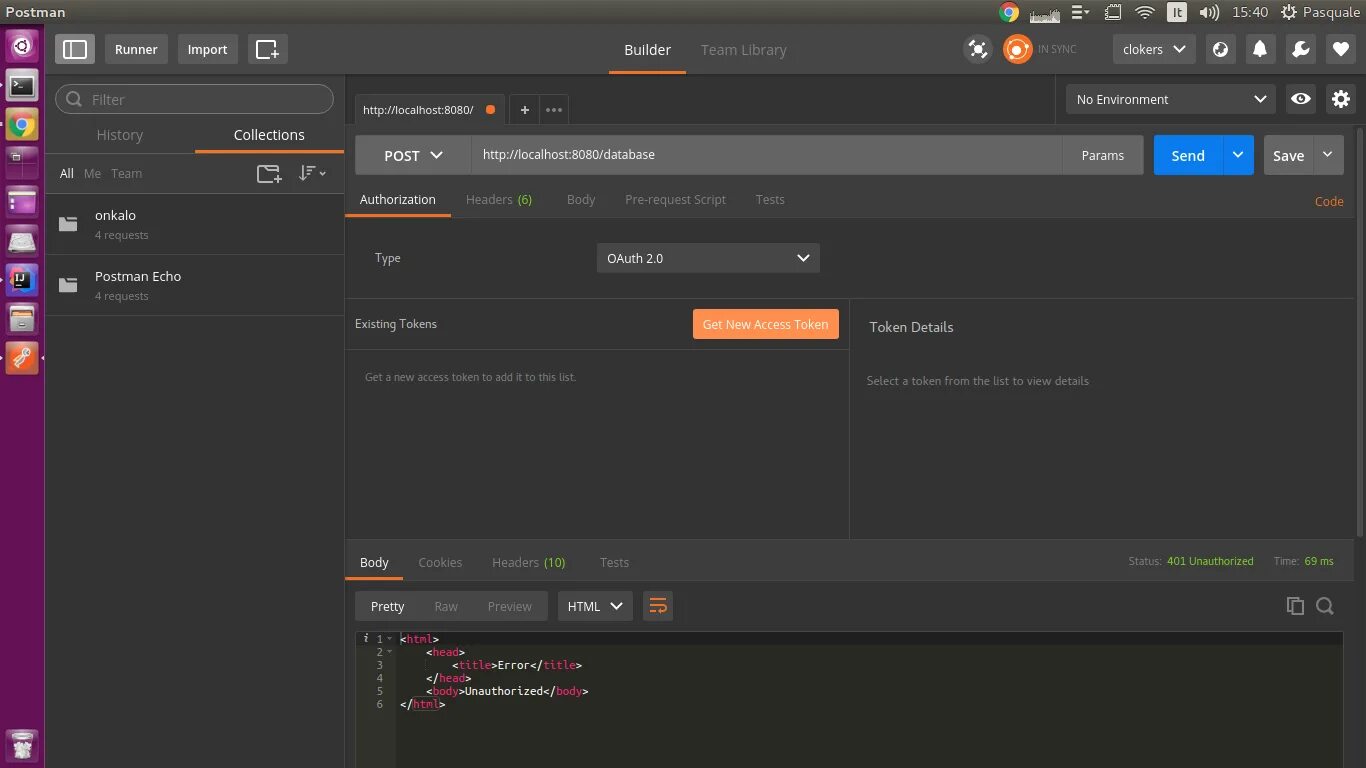1366x768 pixels.
Task: Open the request Tests tab
Action: [770, 199]
